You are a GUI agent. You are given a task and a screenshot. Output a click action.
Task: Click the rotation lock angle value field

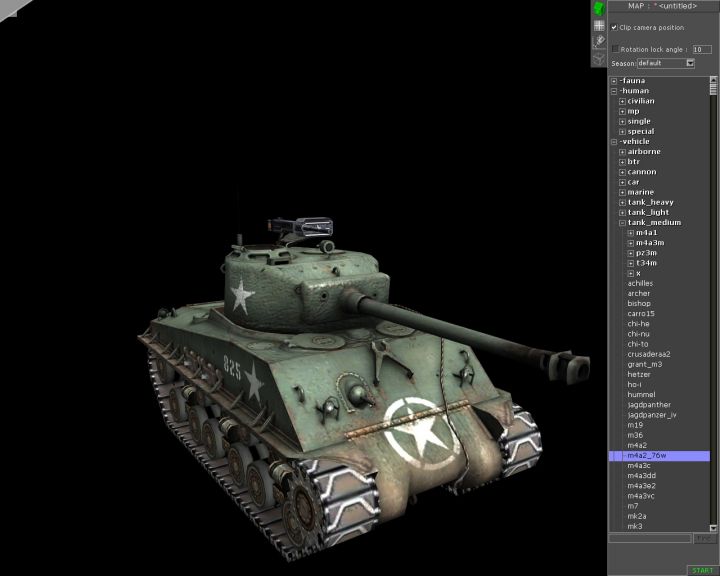pyautogui.click(x=702, y=48)
